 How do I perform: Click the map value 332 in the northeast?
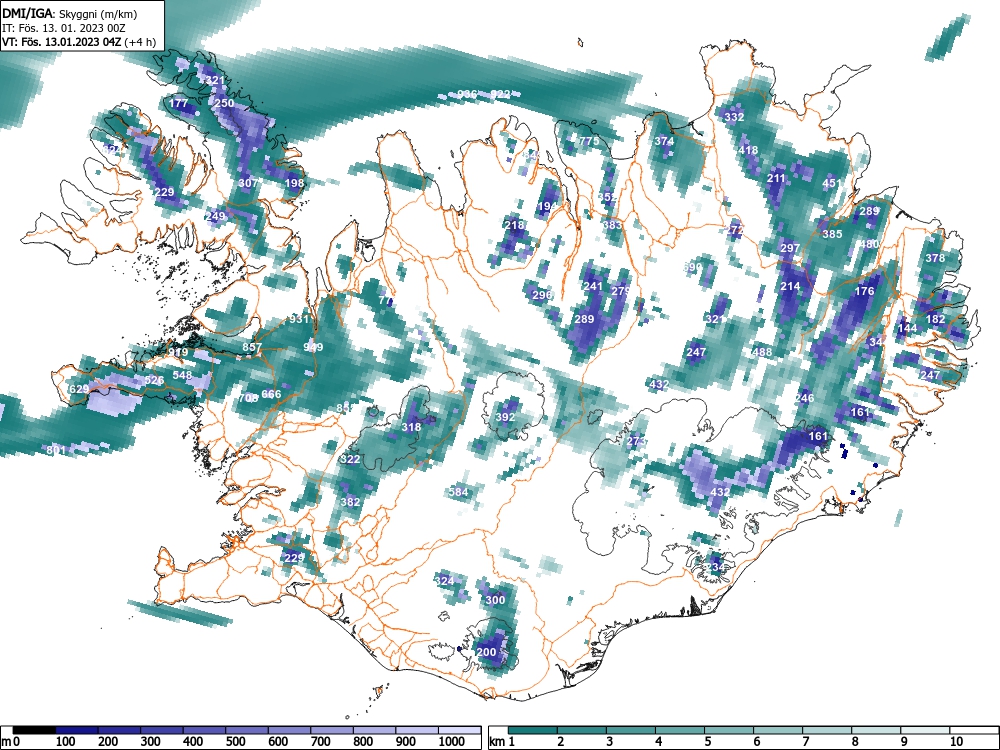tap(734, 117)
